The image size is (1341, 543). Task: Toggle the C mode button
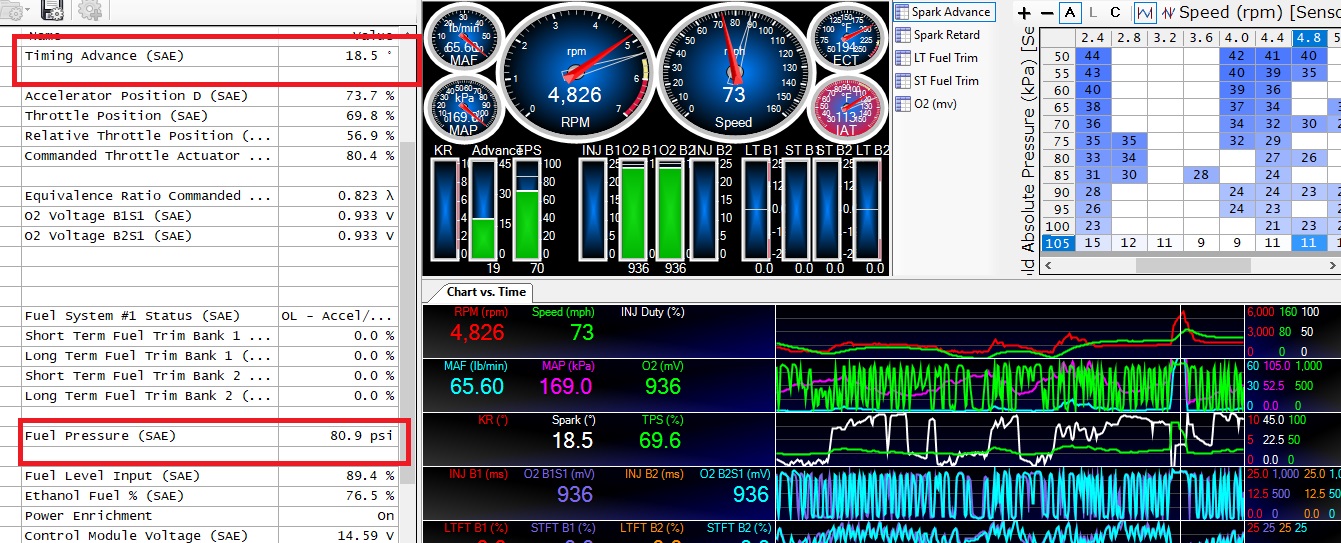coord(1115,13)
